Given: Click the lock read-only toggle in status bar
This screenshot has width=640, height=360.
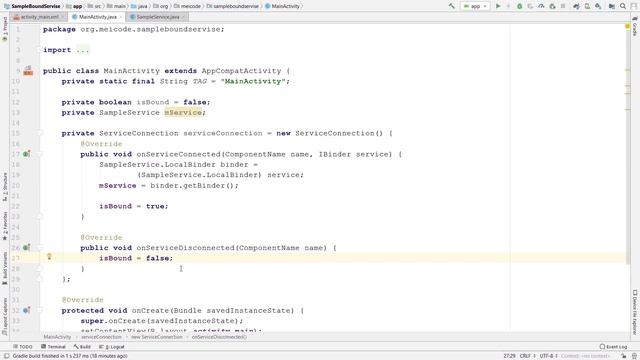Looking at the screenshot, I should tap(623, 356).
